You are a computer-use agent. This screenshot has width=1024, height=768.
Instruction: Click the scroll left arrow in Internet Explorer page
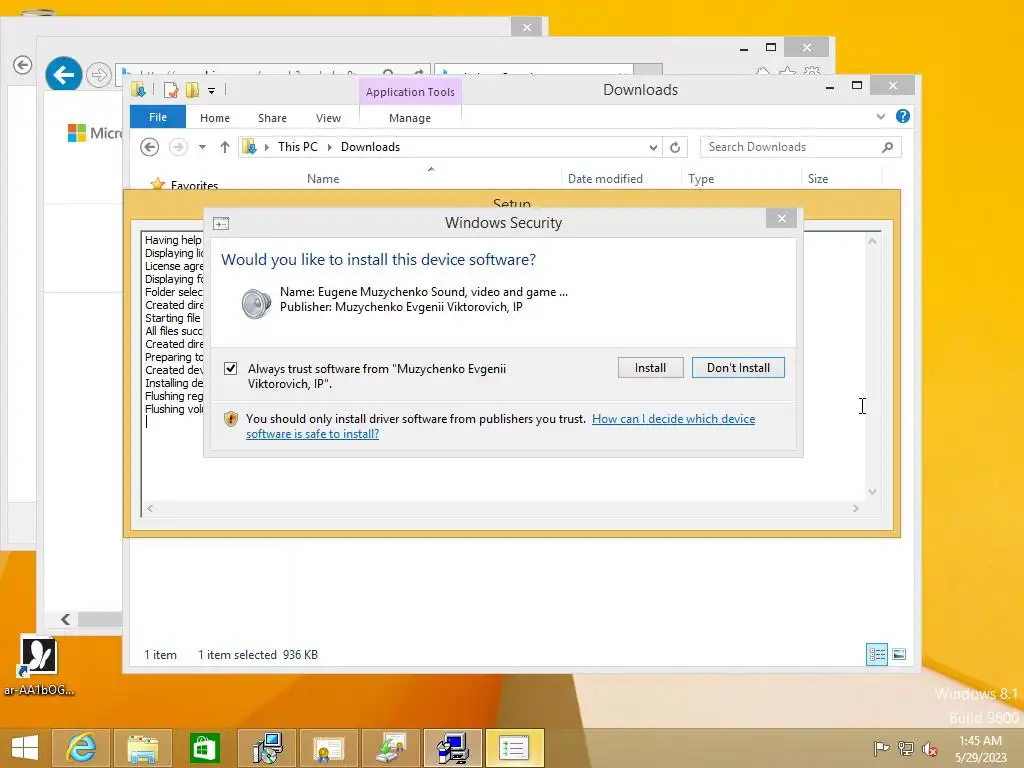click(65, 619)
